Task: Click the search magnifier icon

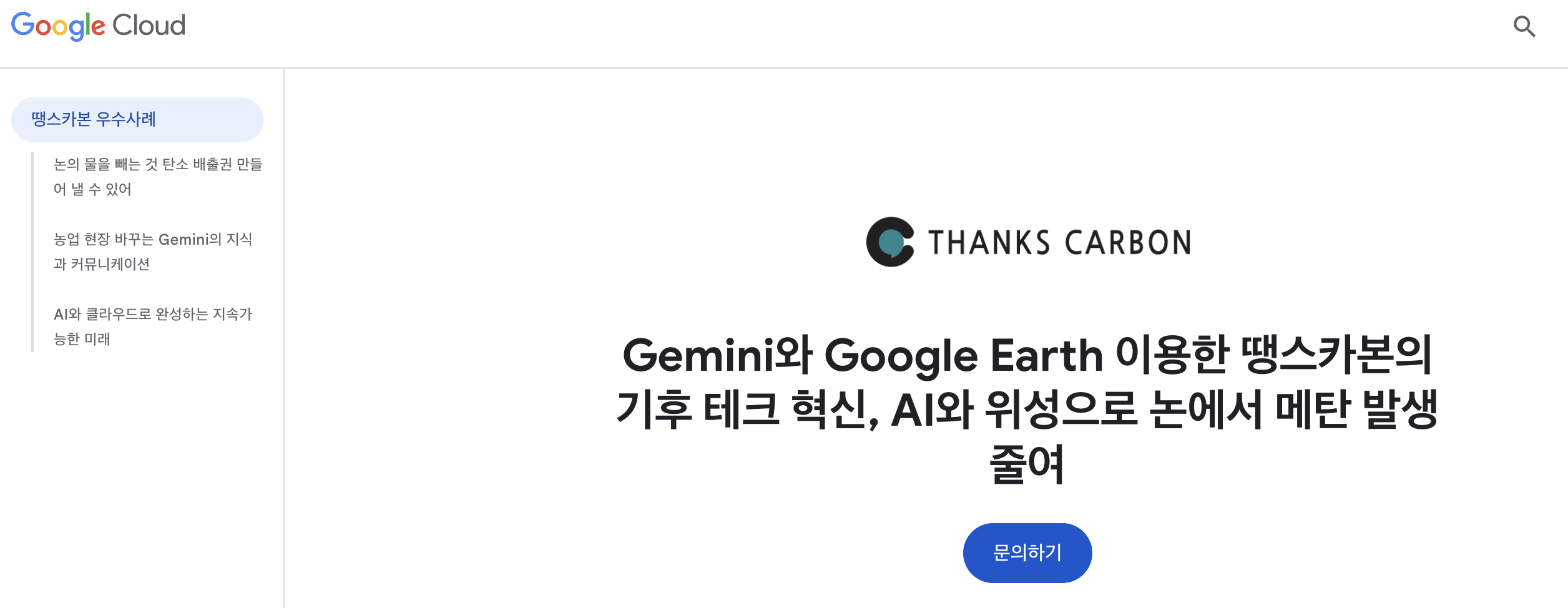Action: click(x=1524, y=27)
